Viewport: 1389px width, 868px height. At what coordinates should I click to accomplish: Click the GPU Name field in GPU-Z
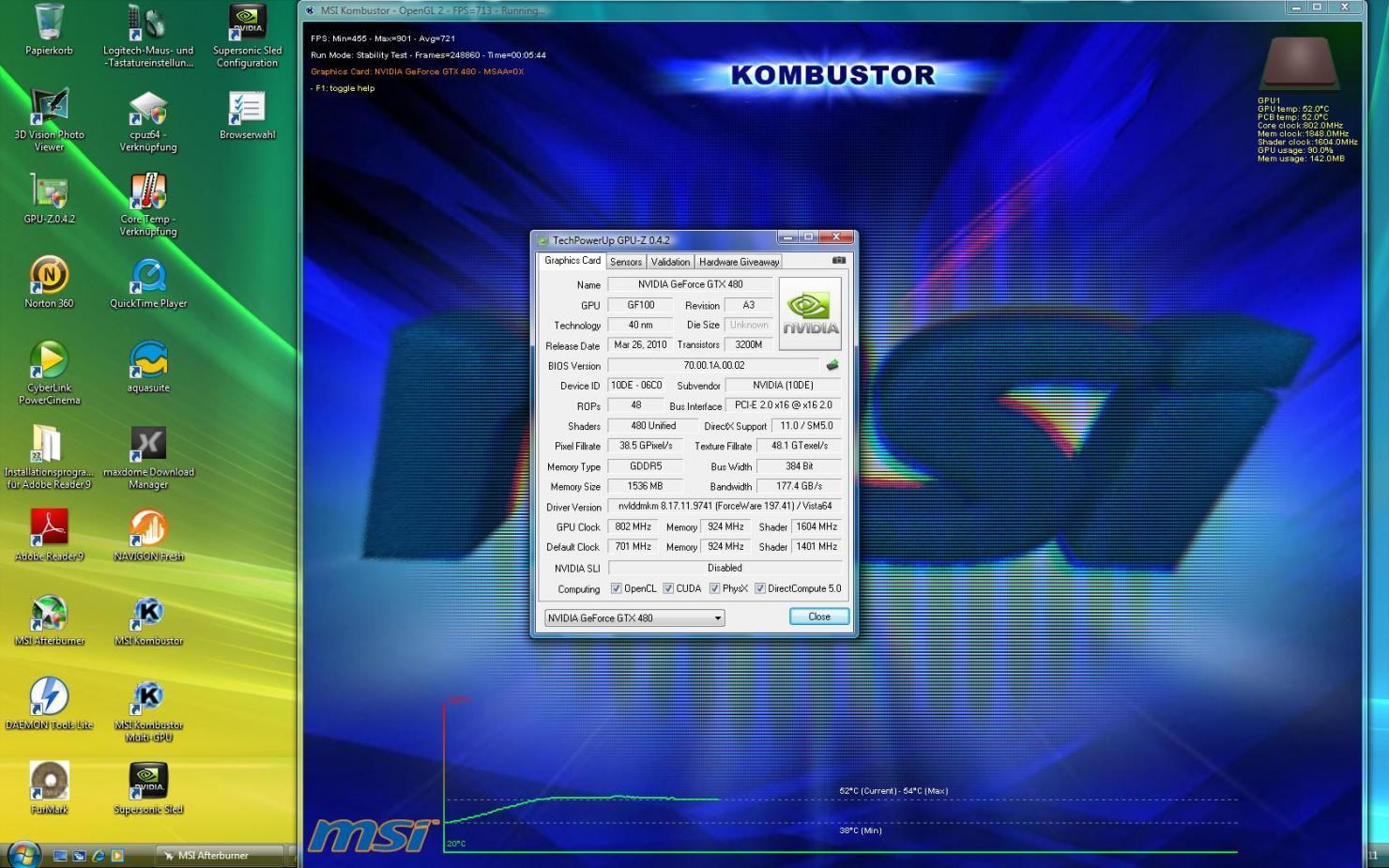click(x=690, y=284)
